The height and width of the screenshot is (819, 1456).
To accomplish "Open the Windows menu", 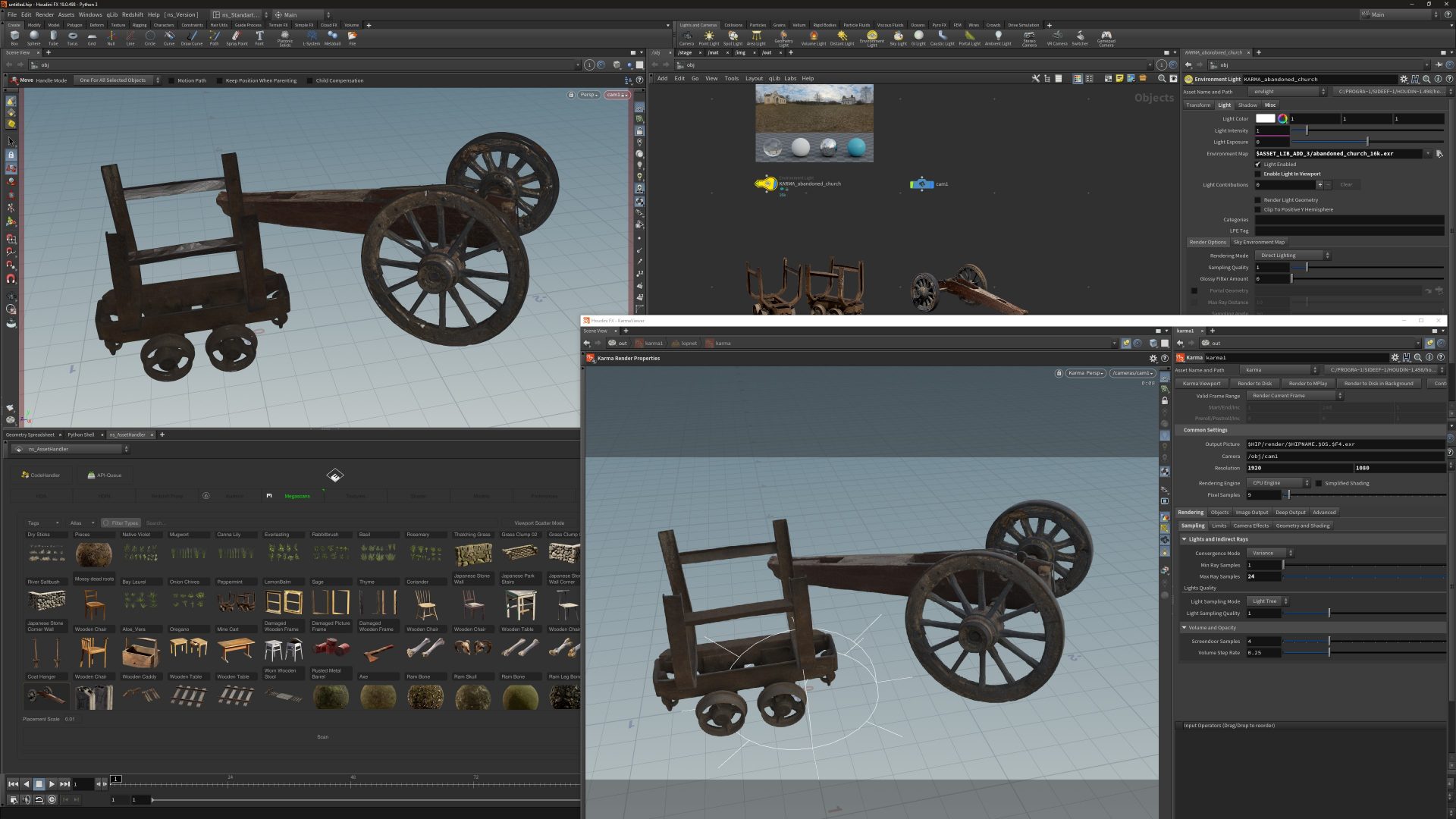I will (x=89, y=14).
